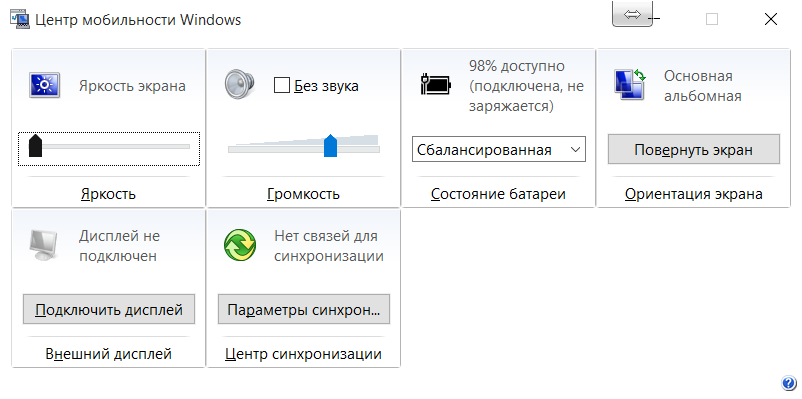Viewport: 802px width, 399px height.
Task: Click the volume speaker icon
Action: (x=239, y=84)
